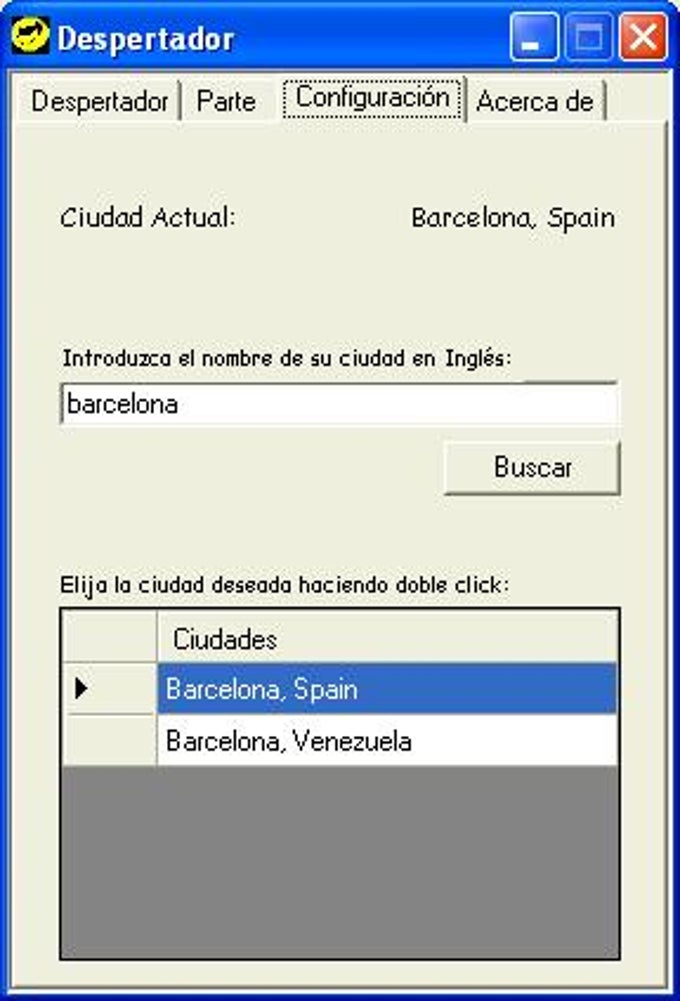680x1001 pixels.
Task: Go to the Acerca de tab
Action: [x=535, y=101]
